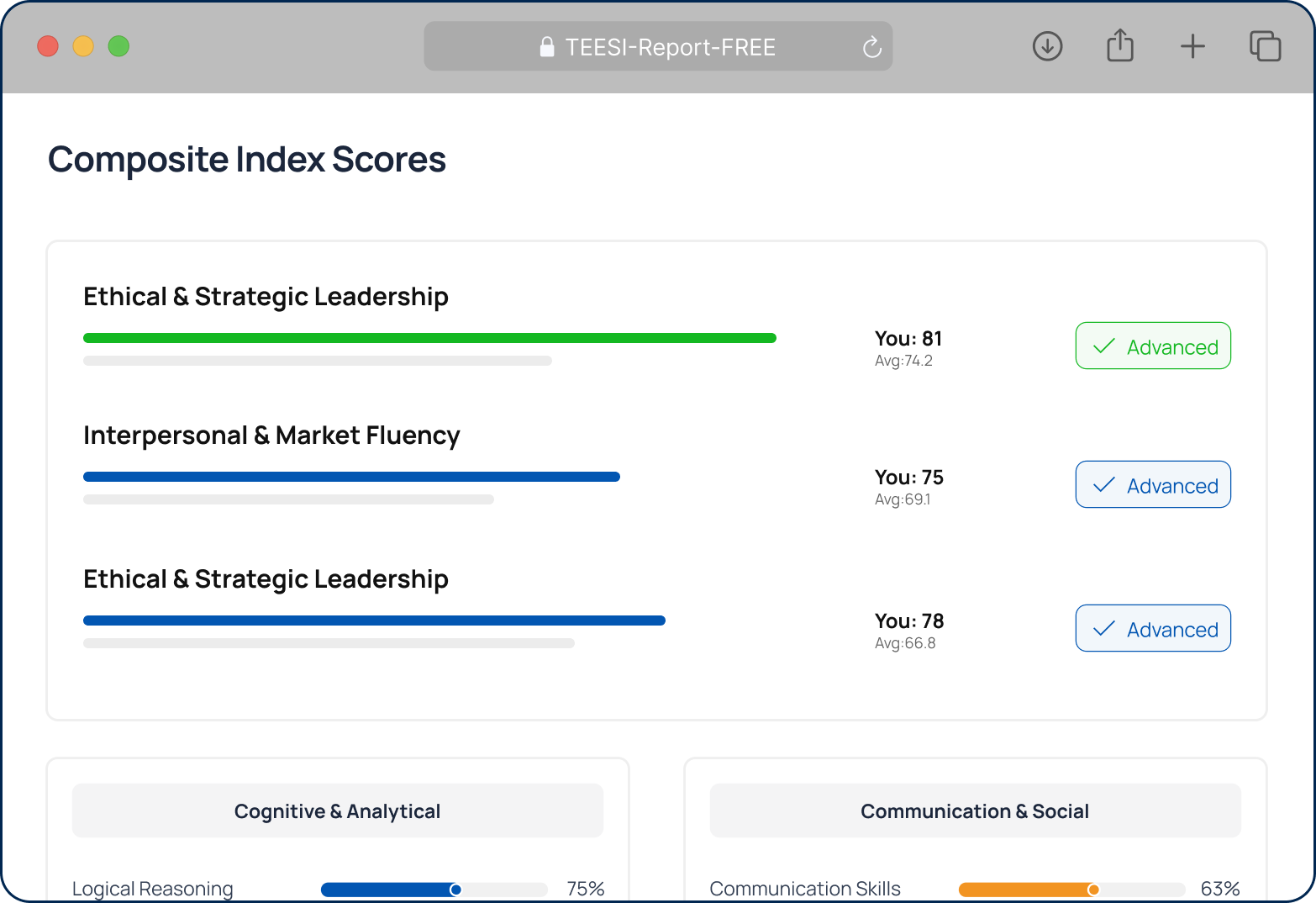Viewport: 1316px width, 903px height.
Task: Click the Logical Reasoning label
Action: click(153, 889)
